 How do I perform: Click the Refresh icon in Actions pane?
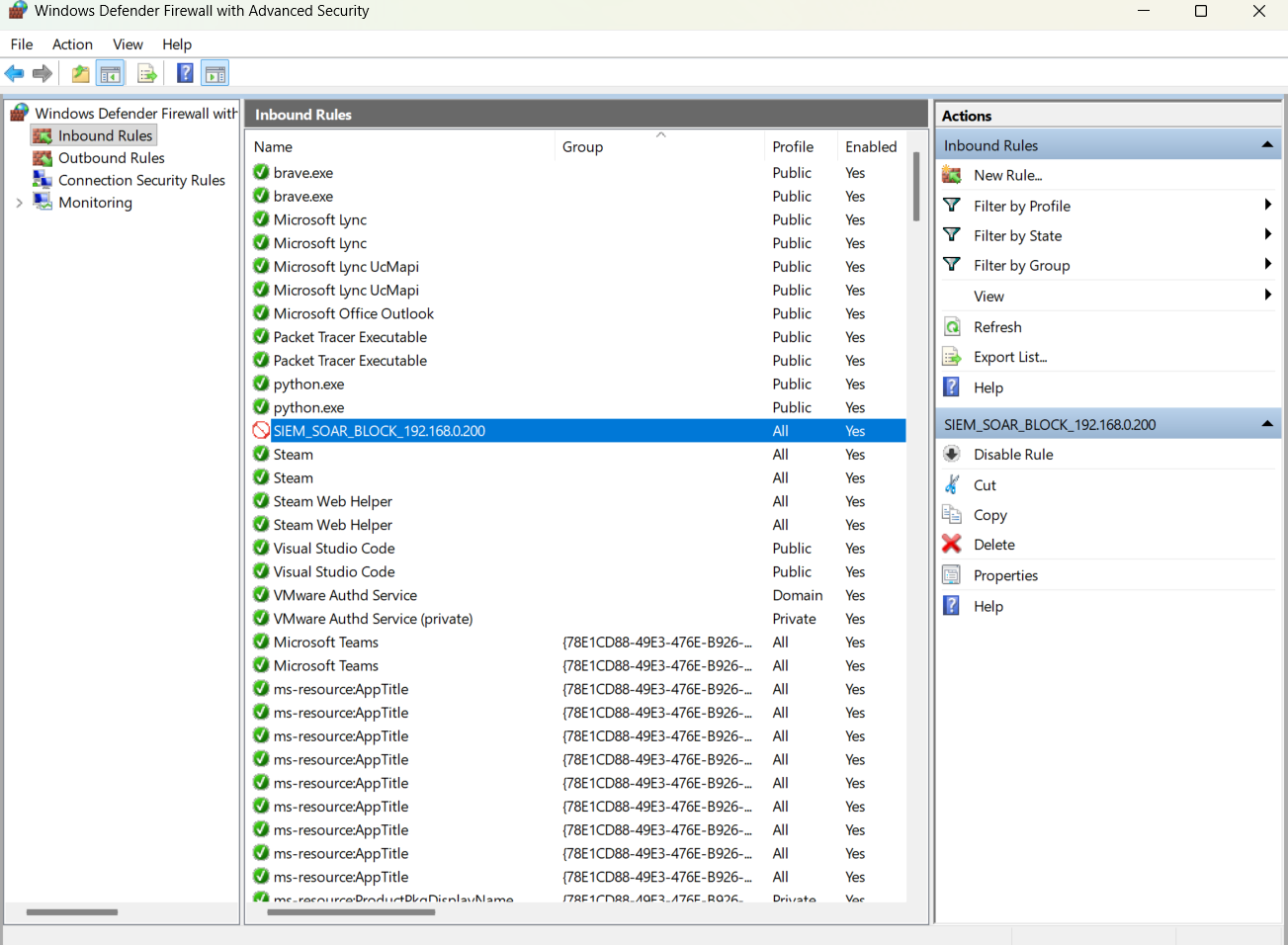tap(952, 327)
